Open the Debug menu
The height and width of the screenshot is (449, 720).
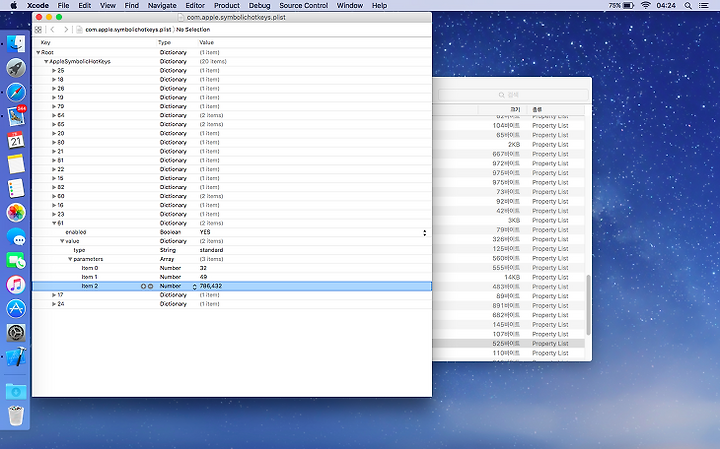(259, 6)
